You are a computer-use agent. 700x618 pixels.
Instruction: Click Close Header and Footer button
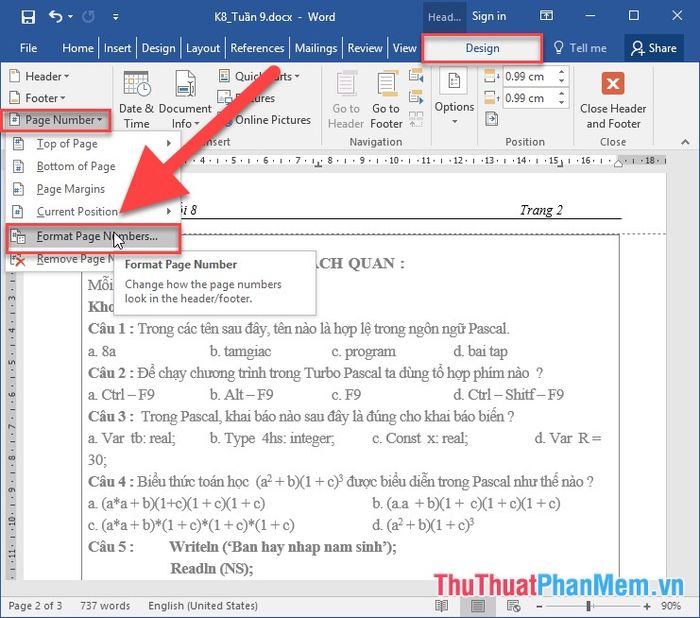612,100
